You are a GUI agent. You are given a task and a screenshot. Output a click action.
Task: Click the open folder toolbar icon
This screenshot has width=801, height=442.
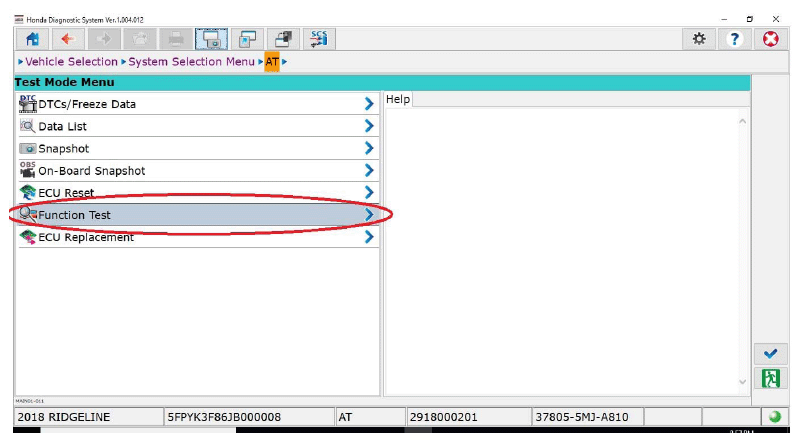[x=139, y=39]
